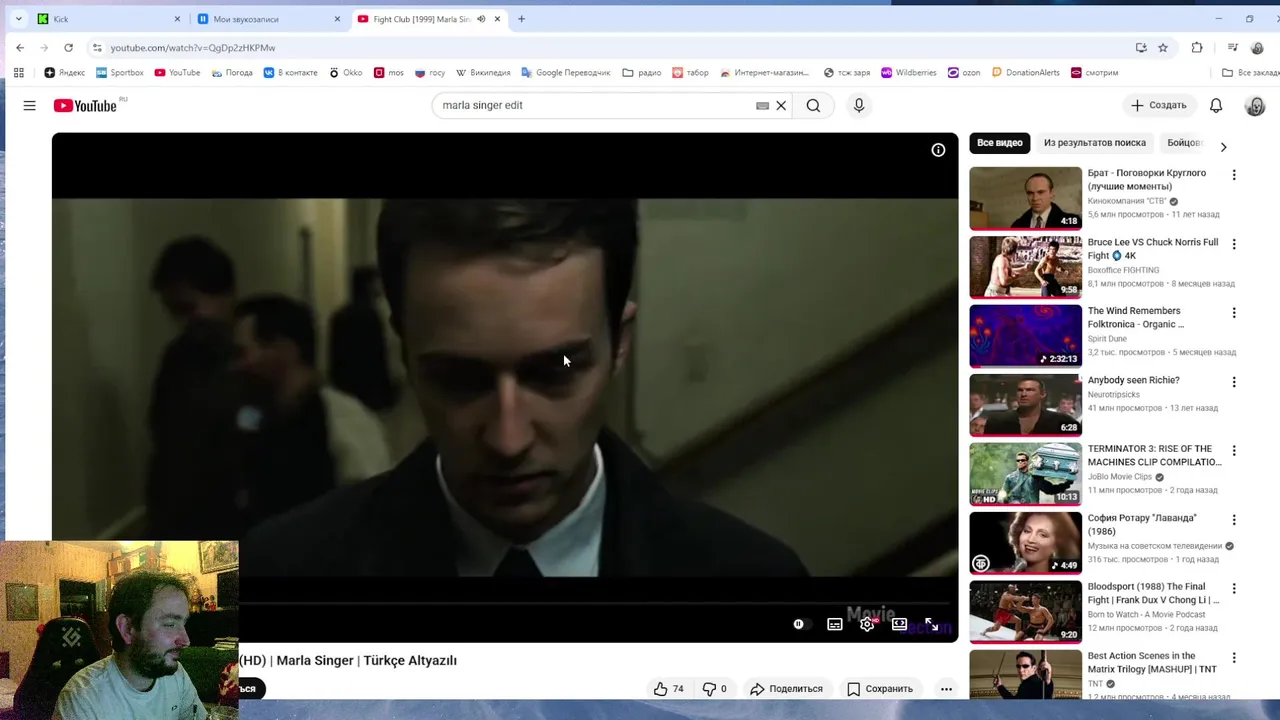The image size is (1280, 720).
Task: Select the Из результатов поиска chip
Action: coord(1095,143)
